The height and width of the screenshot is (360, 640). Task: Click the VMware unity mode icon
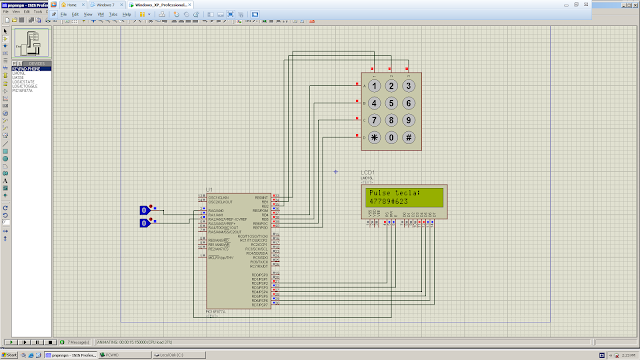coord(240,14)
